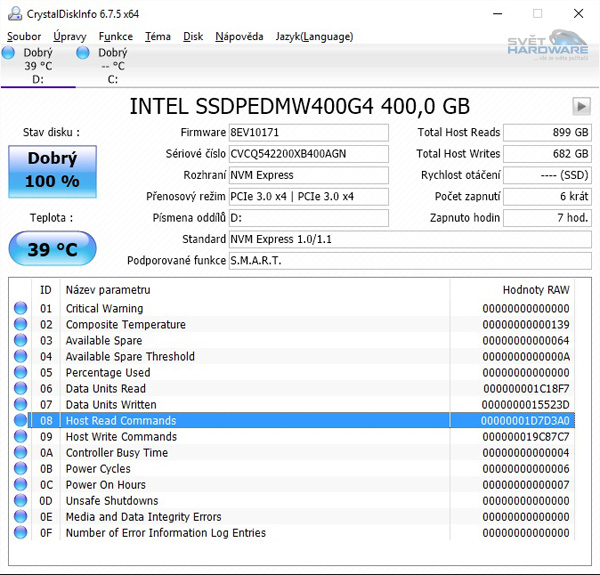The width and height of the screenshot is (600, 575).
Task: Click the status circle icon for Percentage Used
Action: [20, 372]
